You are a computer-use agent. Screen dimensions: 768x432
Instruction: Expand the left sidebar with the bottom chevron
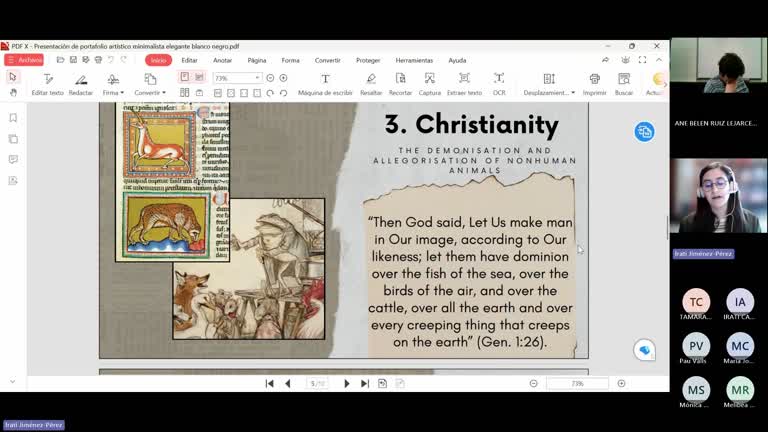(x=13, y=381)
